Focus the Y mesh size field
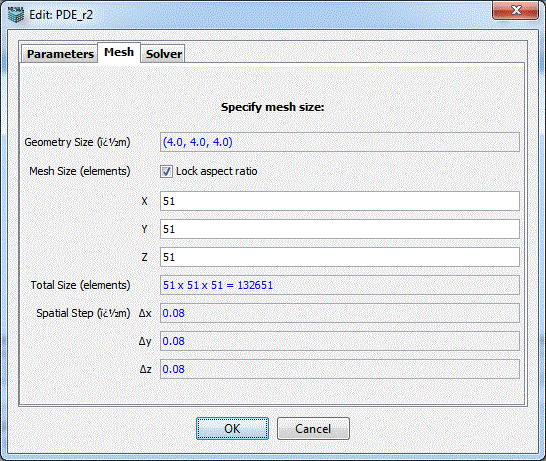 tap(340, 229)
